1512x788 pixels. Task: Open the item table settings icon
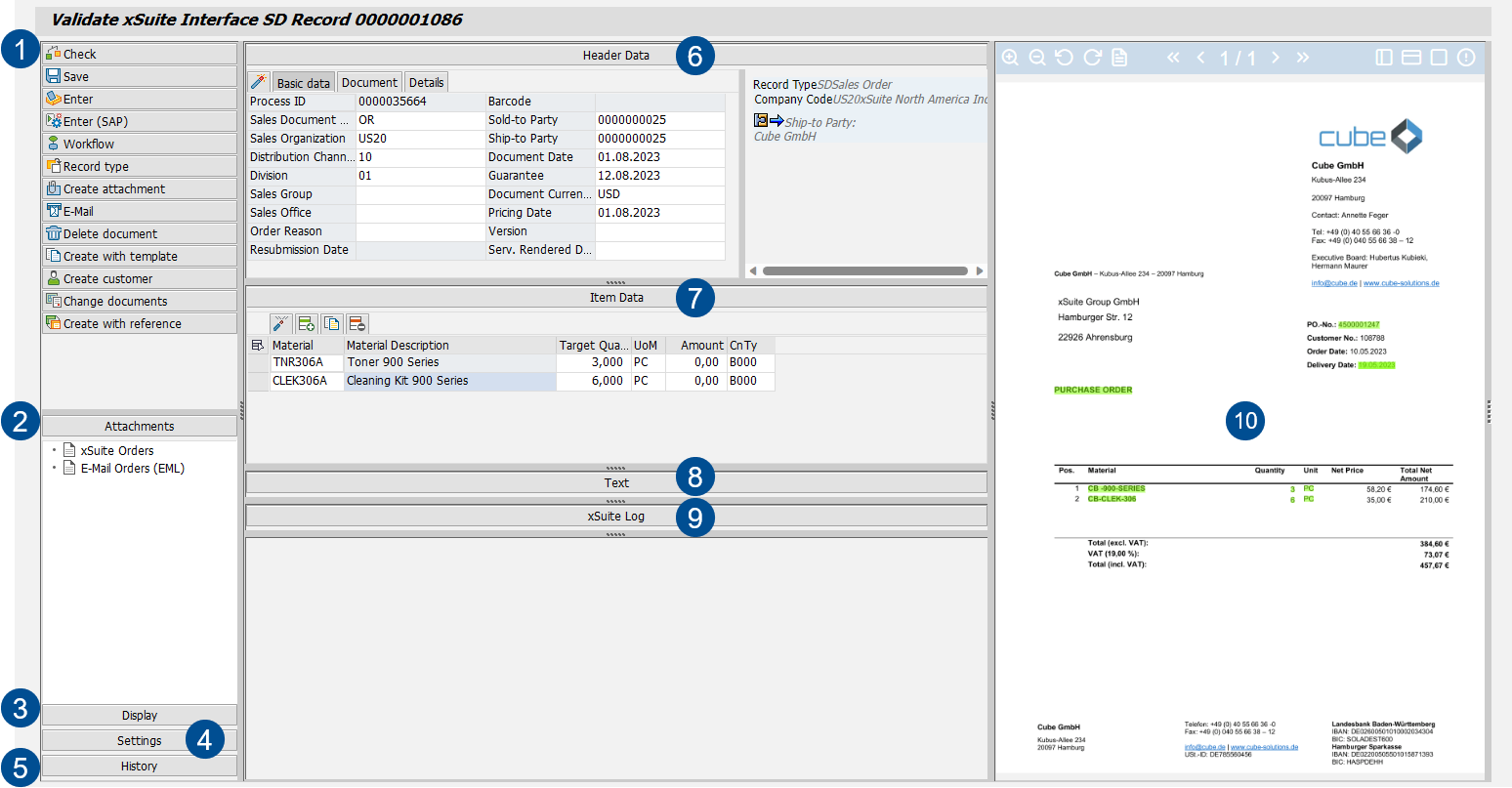tap(258, 346)
